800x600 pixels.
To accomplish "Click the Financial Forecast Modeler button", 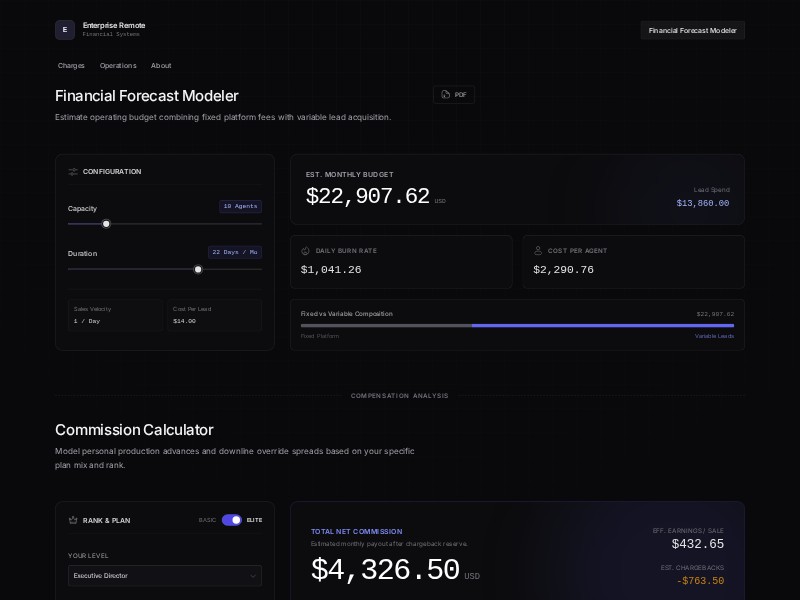I will [x=692, y=30].
